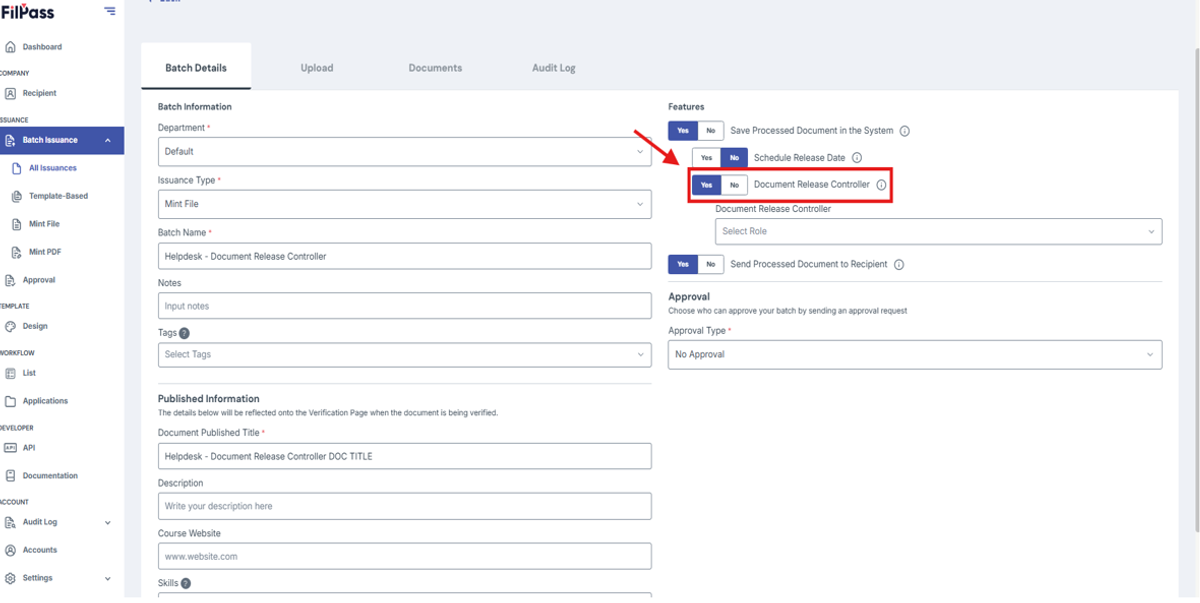Click the Notes input field
Screen dimensions: 1200x603
coord(404,306)
